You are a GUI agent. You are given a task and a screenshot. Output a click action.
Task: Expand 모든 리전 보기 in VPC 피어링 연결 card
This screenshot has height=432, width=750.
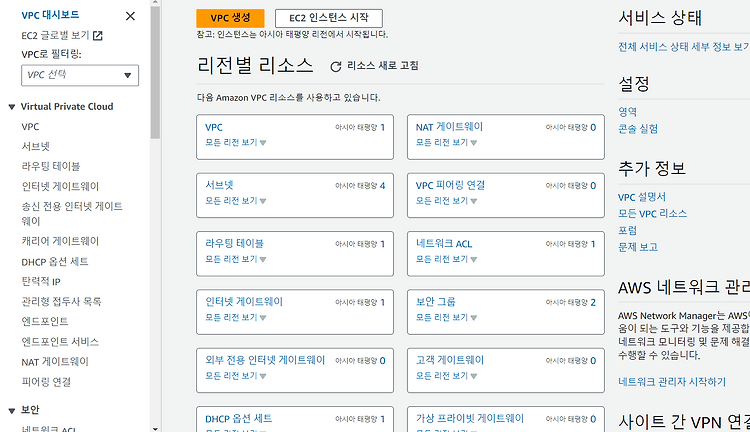tap(446, 201)
